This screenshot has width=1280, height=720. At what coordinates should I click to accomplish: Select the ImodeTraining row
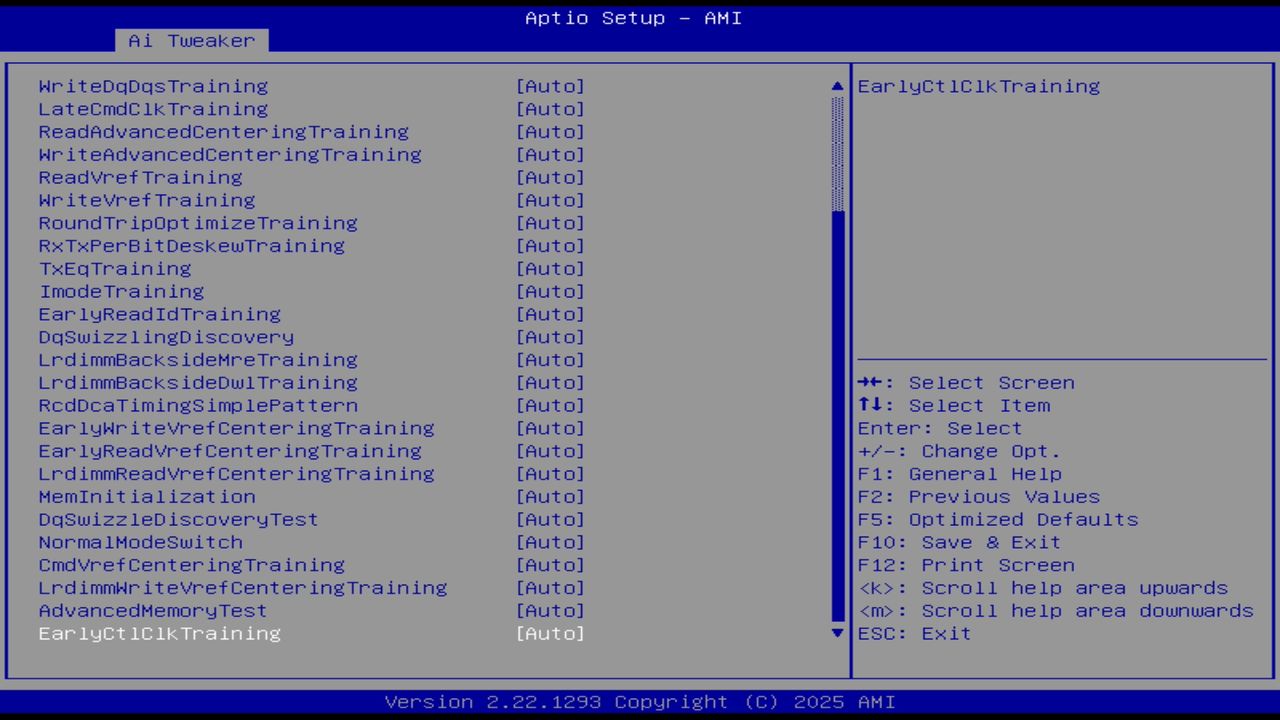[x=120, y=291]
